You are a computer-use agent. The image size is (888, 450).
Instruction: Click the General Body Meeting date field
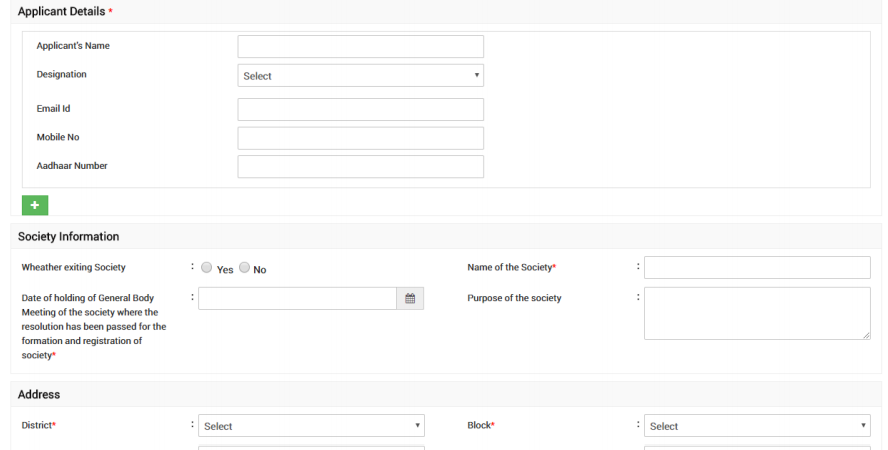pyautogui.click(x=297, y=298)
